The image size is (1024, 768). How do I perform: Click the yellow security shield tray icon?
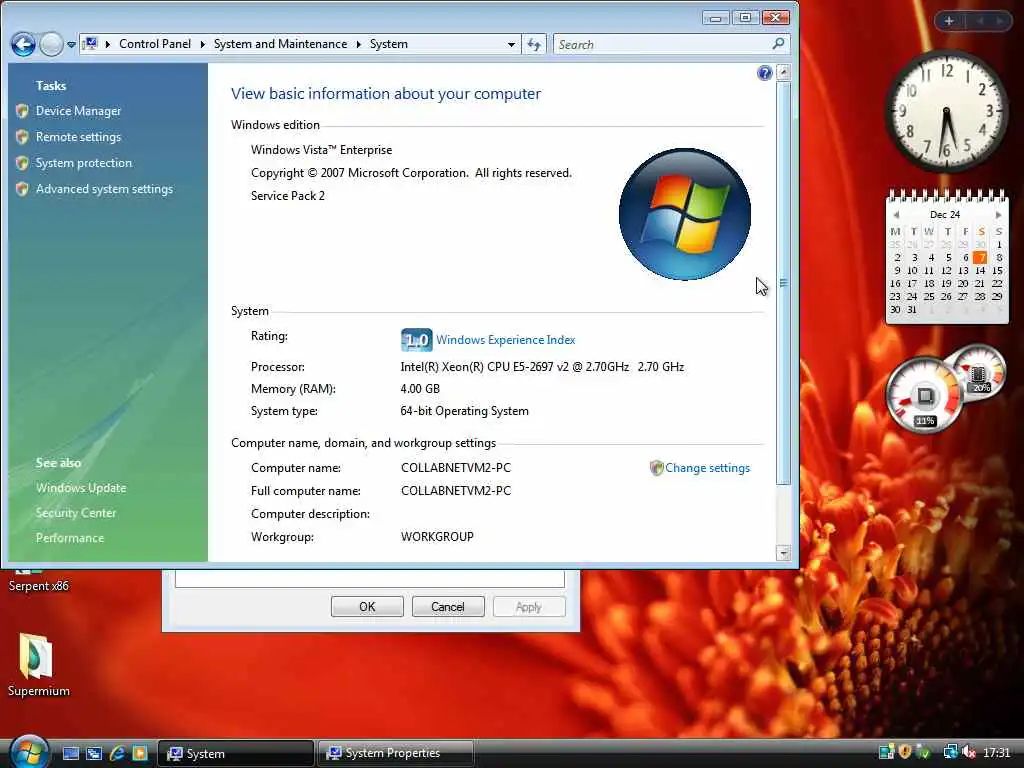[905, 752]
